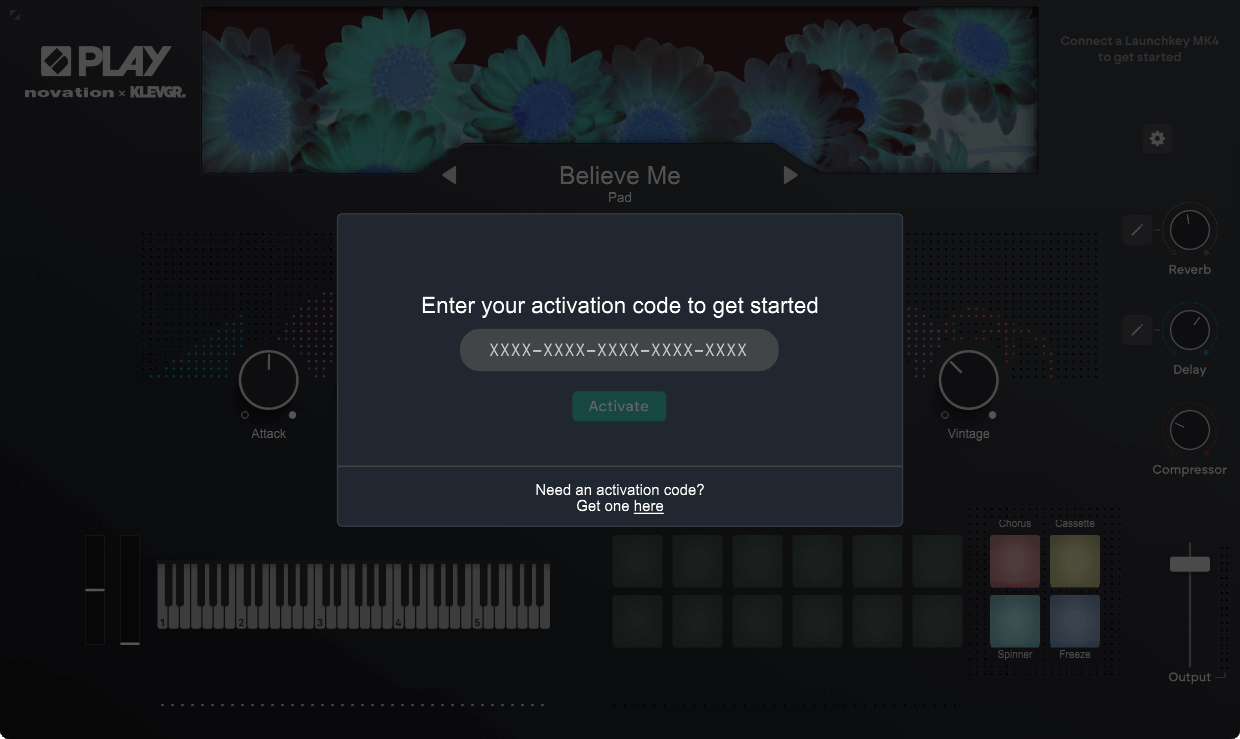The height and width of the screenshot is (739, 1240).
Task: Go to previous preset with left arrow
Action: click(x=449, y=175)
